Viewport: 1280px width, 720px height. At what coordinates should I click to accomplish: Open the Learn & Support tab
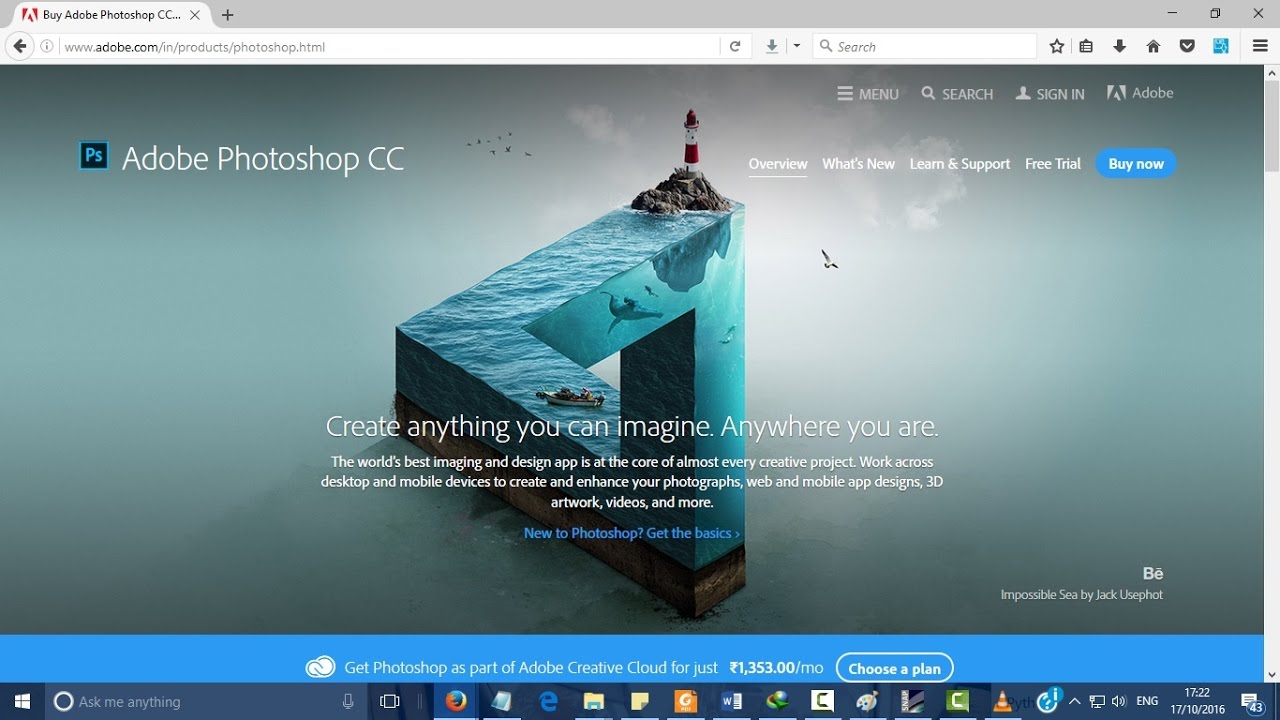click(960, 164)
